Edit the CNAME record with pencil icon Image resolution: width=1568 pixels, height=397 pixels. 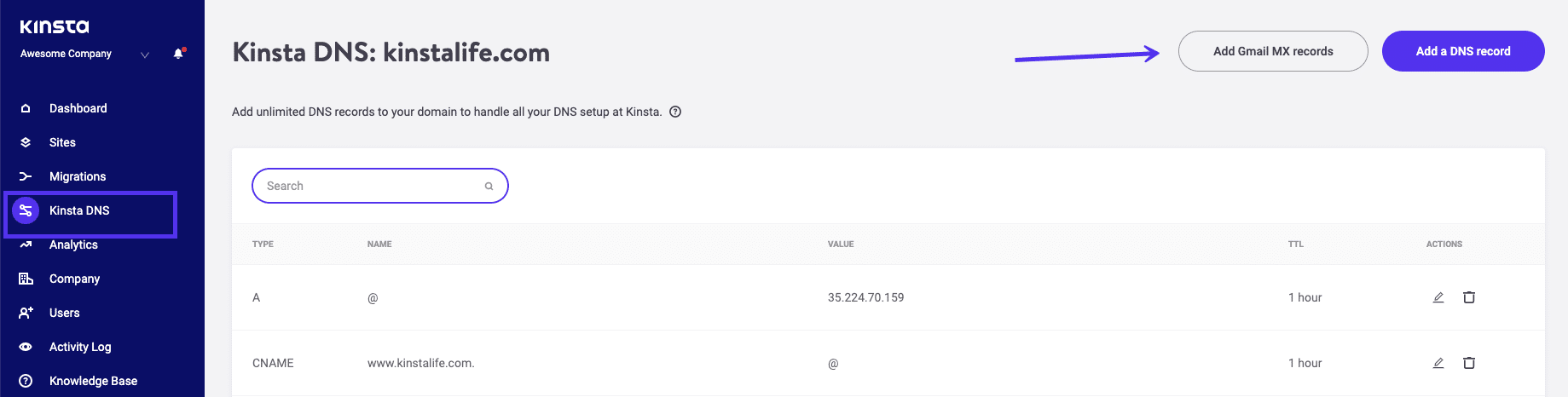click(x=1438, y=363)
